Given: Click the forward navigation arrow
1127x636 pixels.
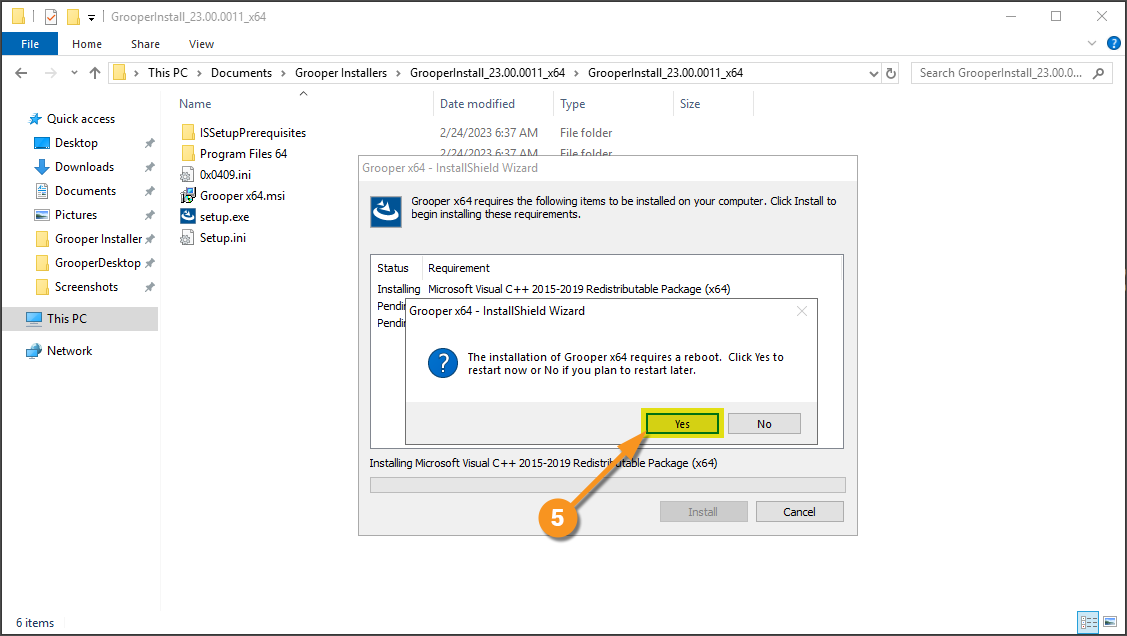Looking at the screenshot, I should (x=50, y=73).
